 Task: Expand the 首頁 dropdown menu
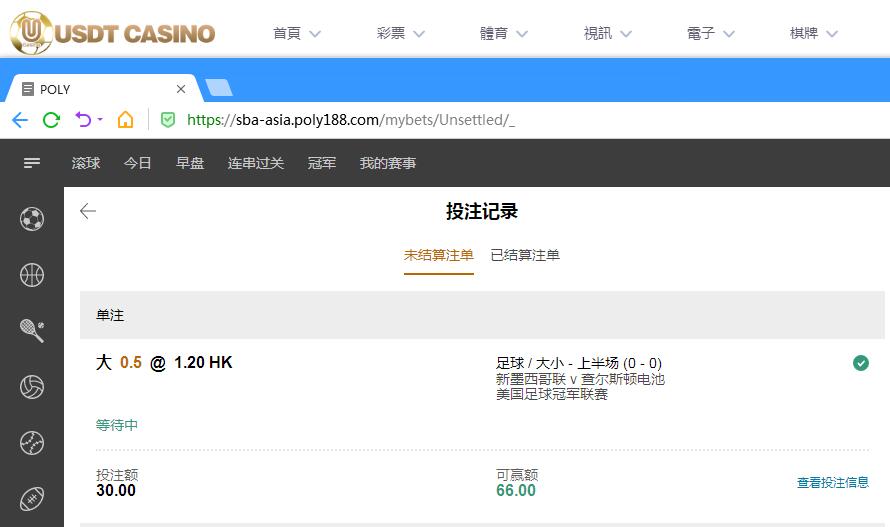click(297, 33)
